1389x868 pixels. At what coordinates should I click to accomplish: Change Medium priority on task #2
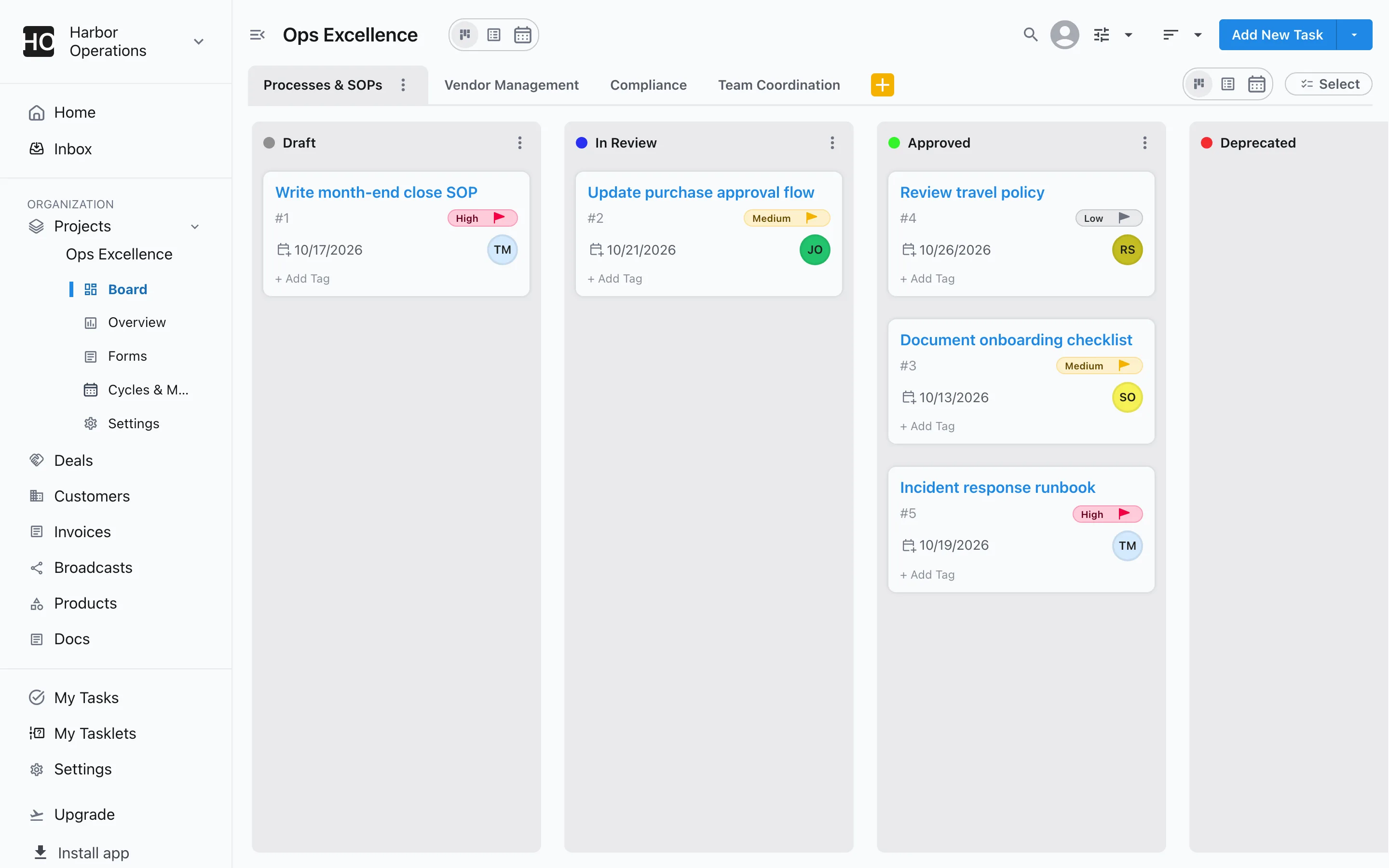pos(787,218)
